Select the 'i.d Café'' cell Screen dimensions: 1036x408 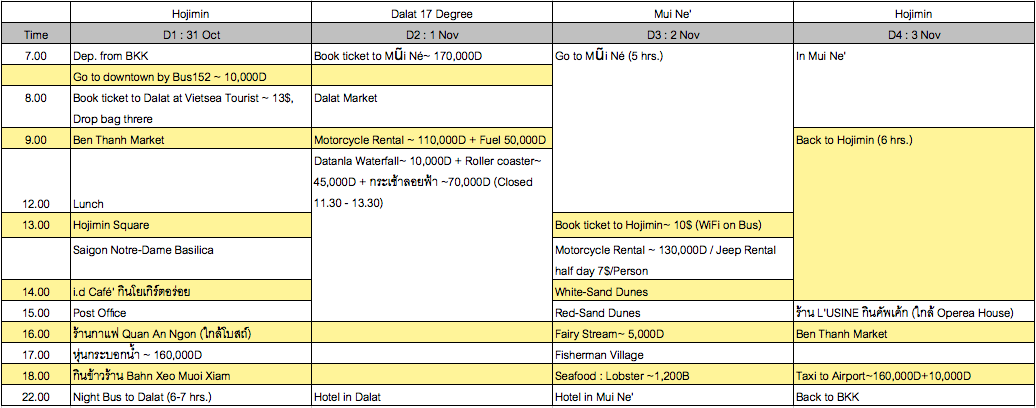pyautogui.click(x=190, y=290)
